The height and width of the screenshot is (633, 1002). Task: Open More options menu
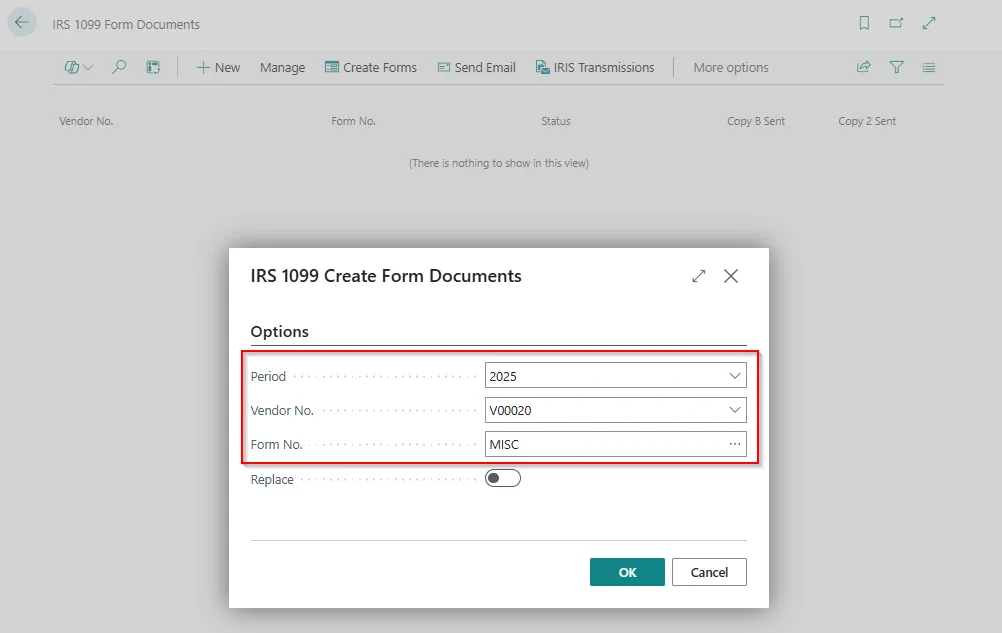click(x=731, y=67)
